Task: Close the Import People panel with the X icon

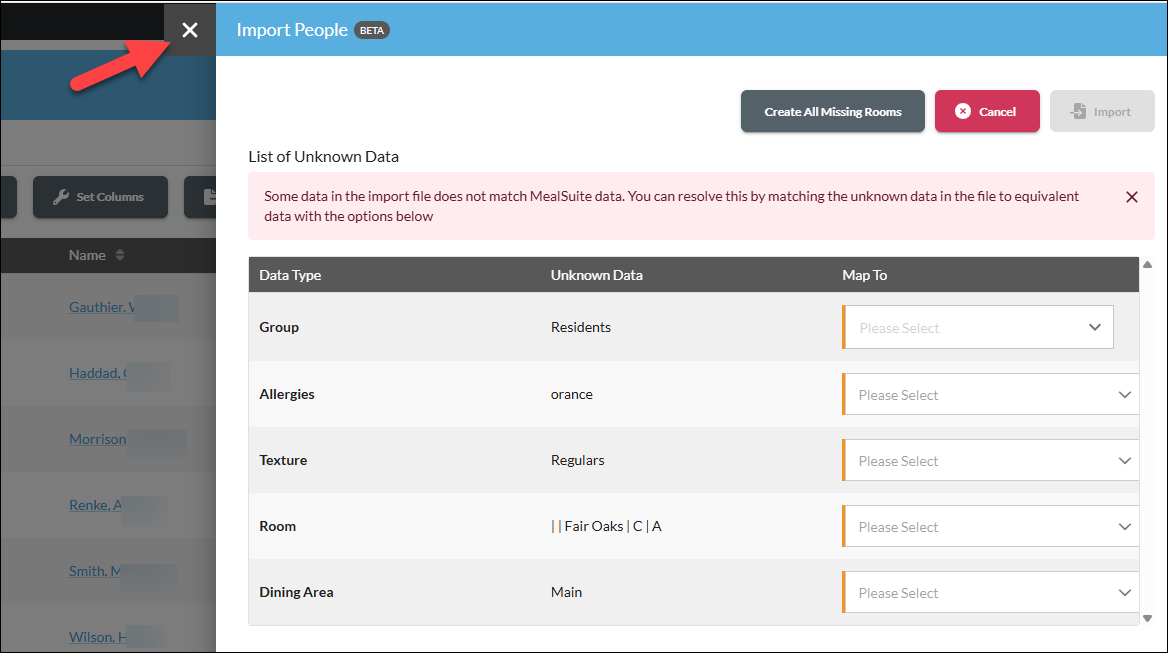Action: coord(190,30)
